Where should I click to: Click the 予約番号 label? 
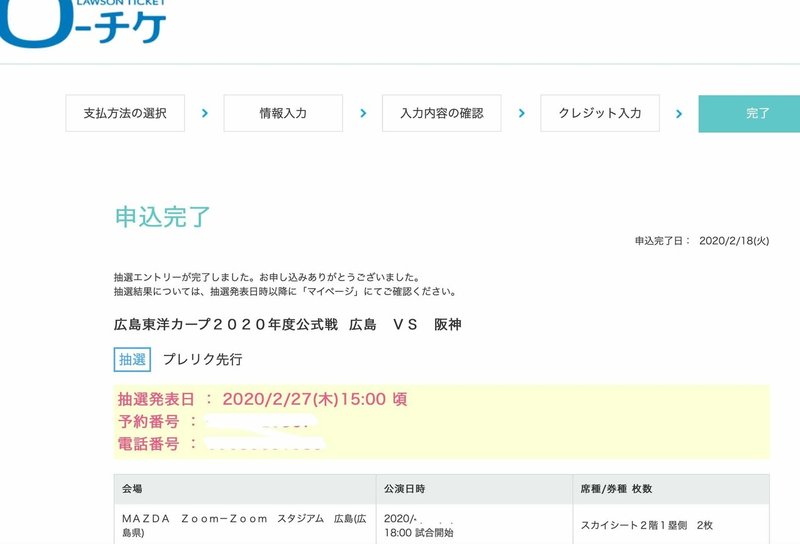click(148, 422)
